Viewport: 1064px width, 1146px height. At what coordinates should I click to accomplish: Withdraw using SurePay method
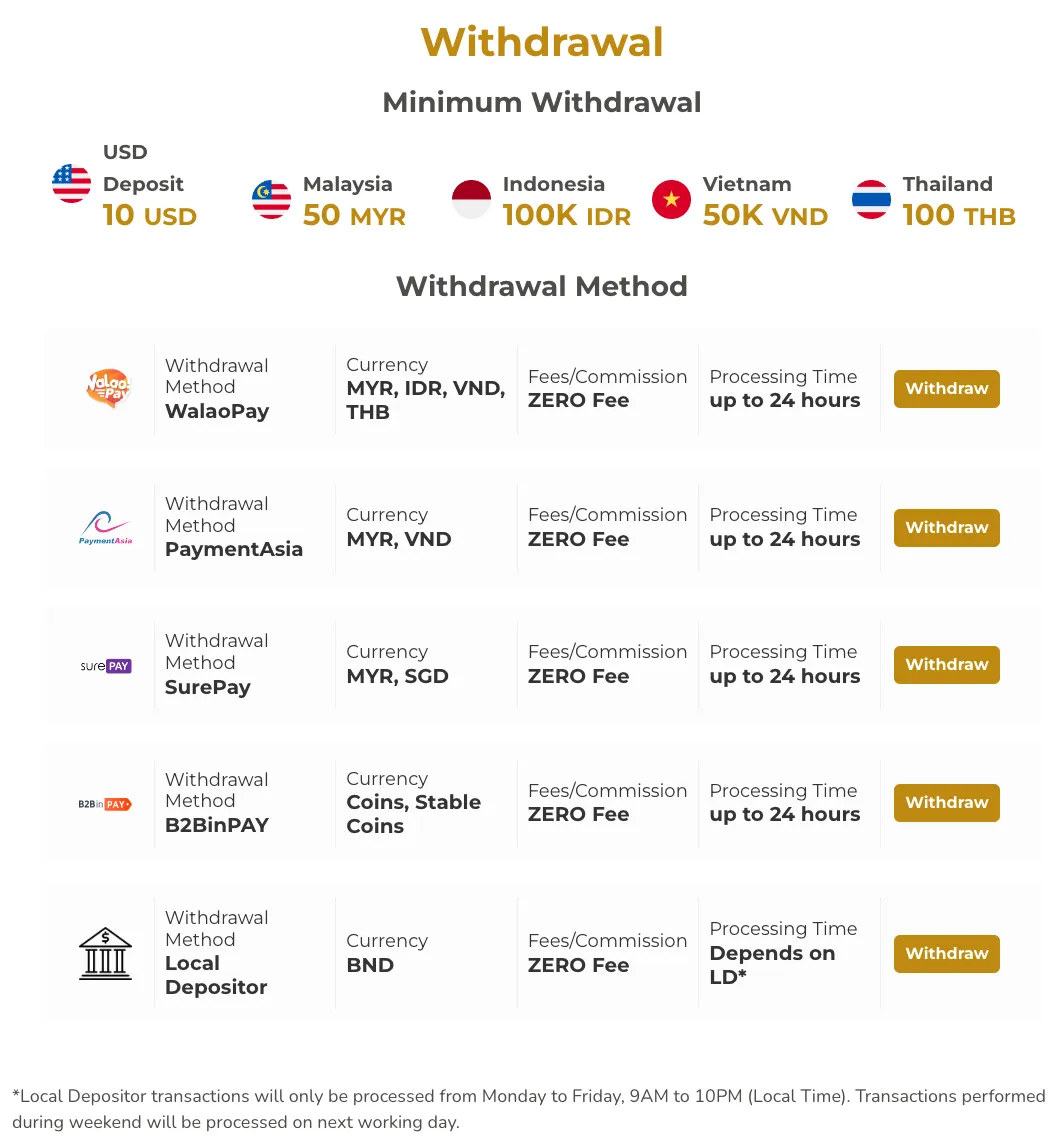pos(946,665)
